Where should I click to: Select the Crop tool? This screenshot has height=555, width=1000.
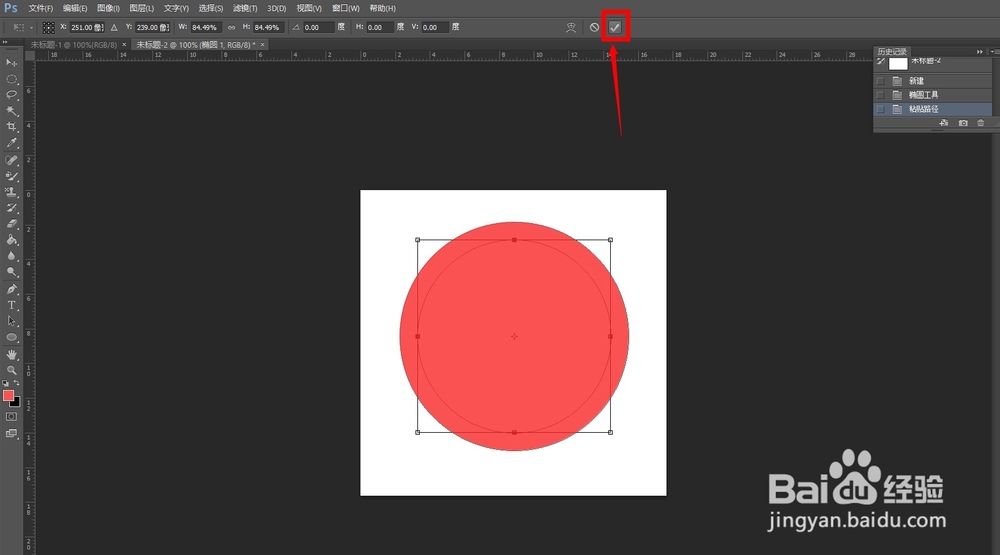11,127
